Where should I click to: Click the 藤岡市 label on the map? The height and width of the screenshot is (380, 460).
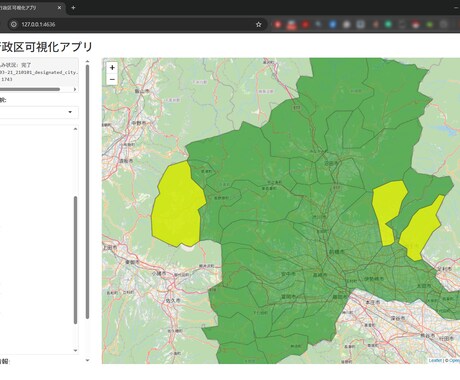340,296
